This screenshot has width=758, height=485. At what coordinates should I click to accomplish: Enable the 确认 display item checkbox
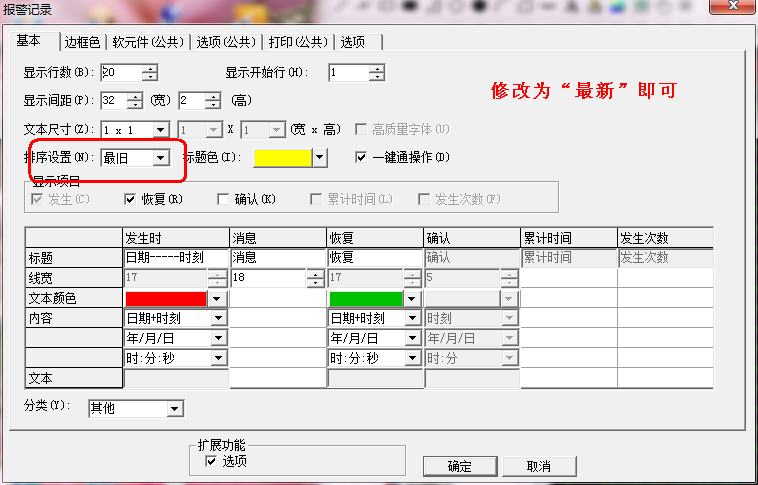coord(223,199)
